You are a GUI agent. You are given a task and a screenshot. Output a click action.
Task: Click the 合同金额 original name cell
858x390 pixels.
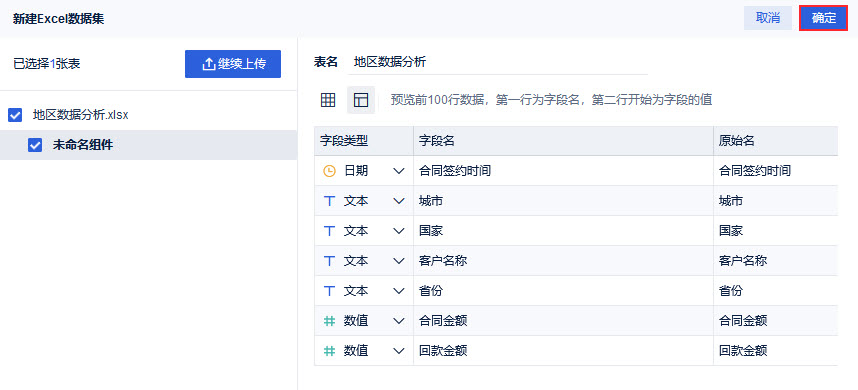(x=775, y=321)
